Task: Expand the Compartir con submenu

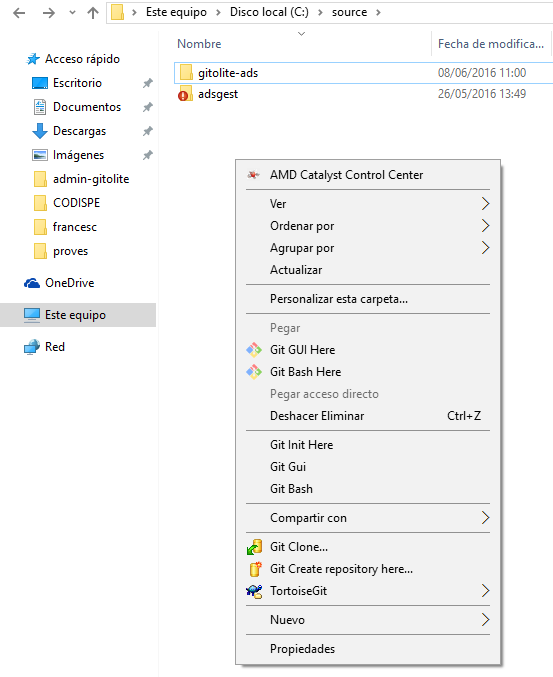Action: (368, 518)
